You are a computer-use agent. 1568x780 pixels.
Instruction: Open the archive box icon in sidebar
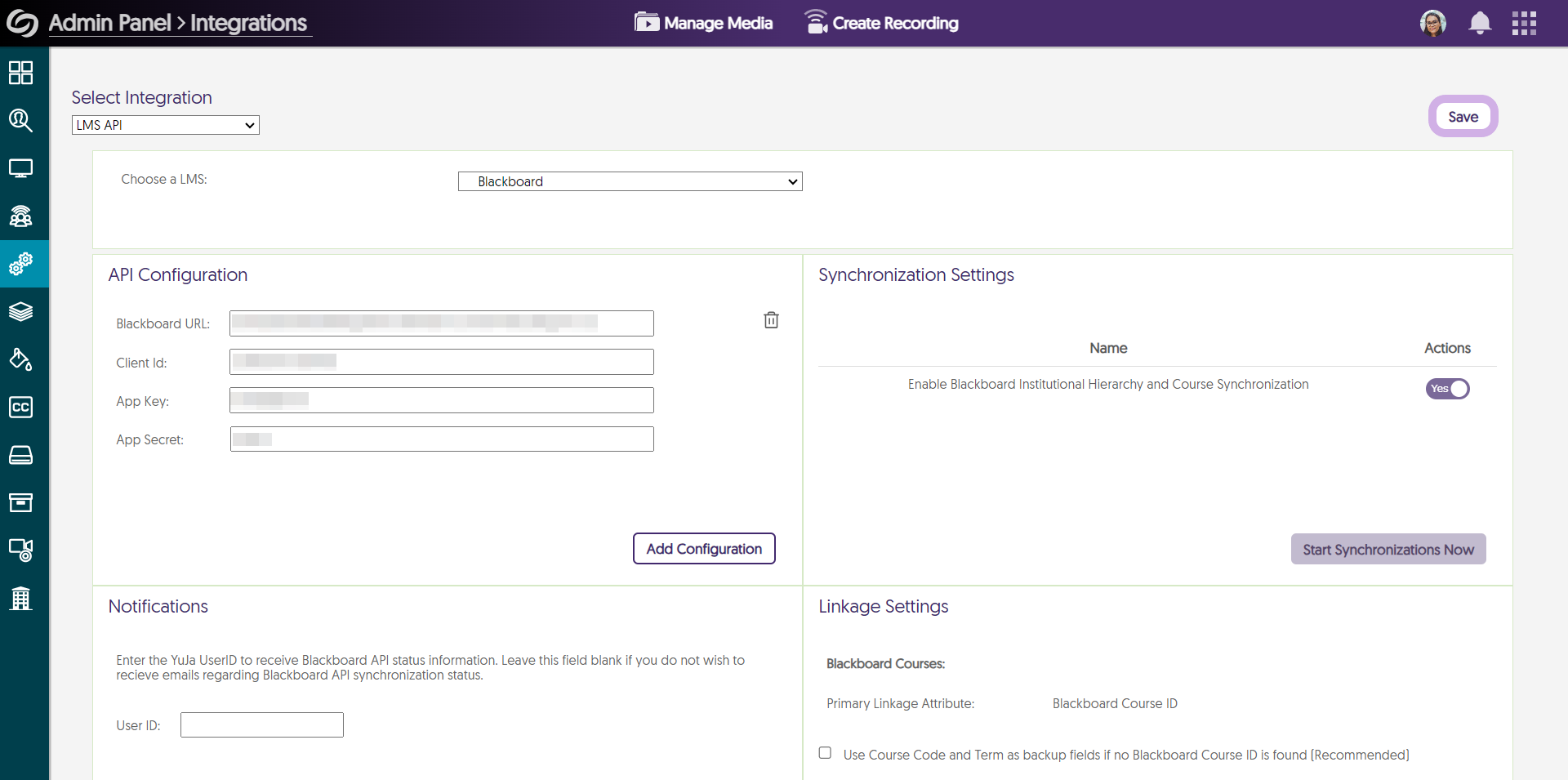(20, 502)
